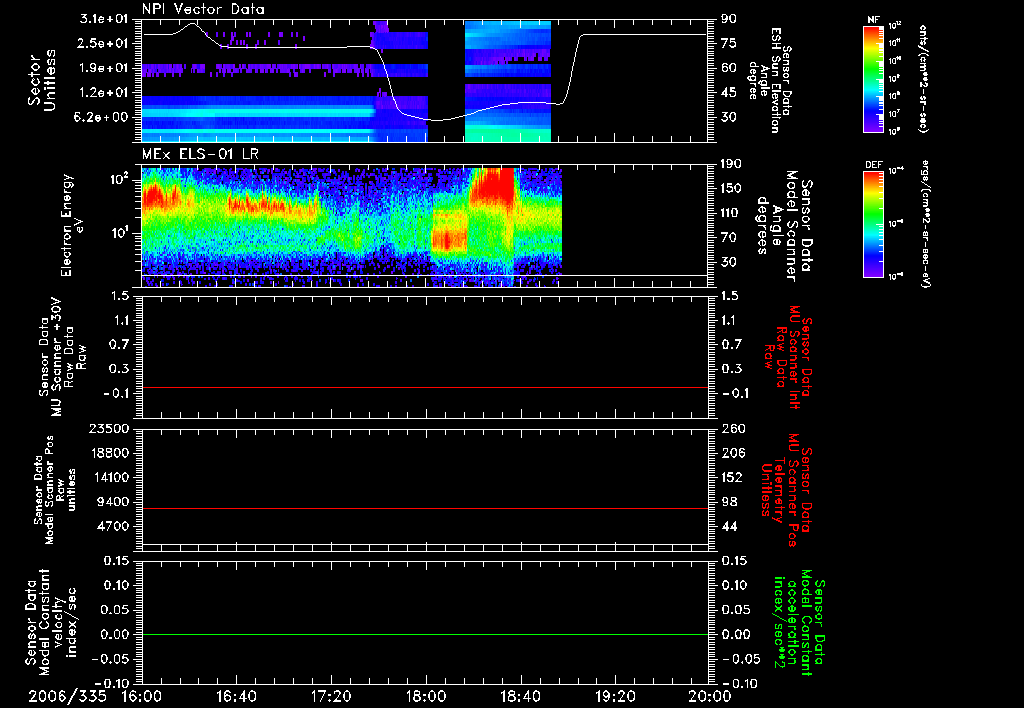Click the NPI Vector Data panel title
Screen dimensions: 1024x708
pos(203,9)
